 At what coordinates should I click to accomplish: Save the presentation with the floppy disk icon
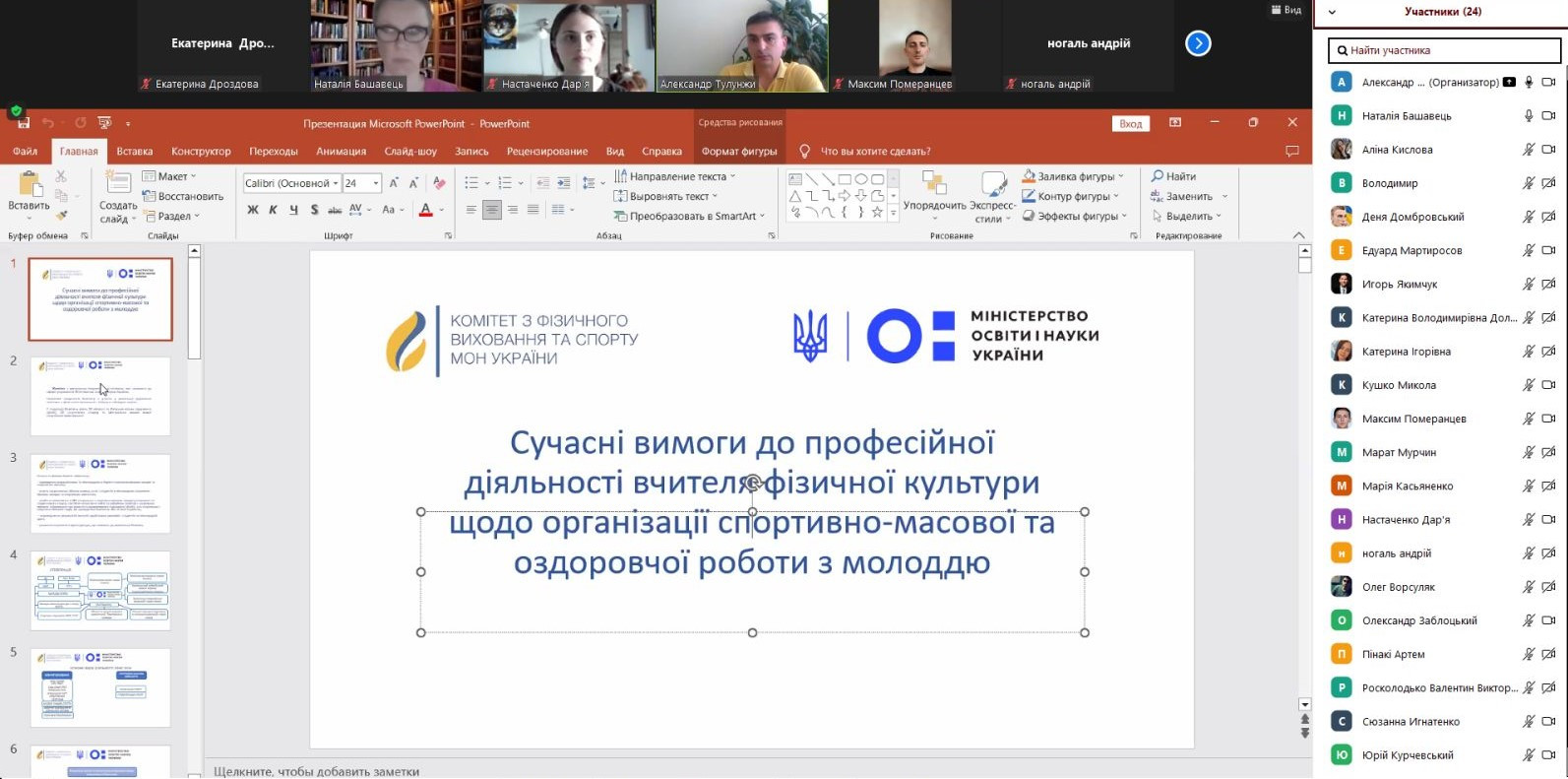[x=23, y=123]
